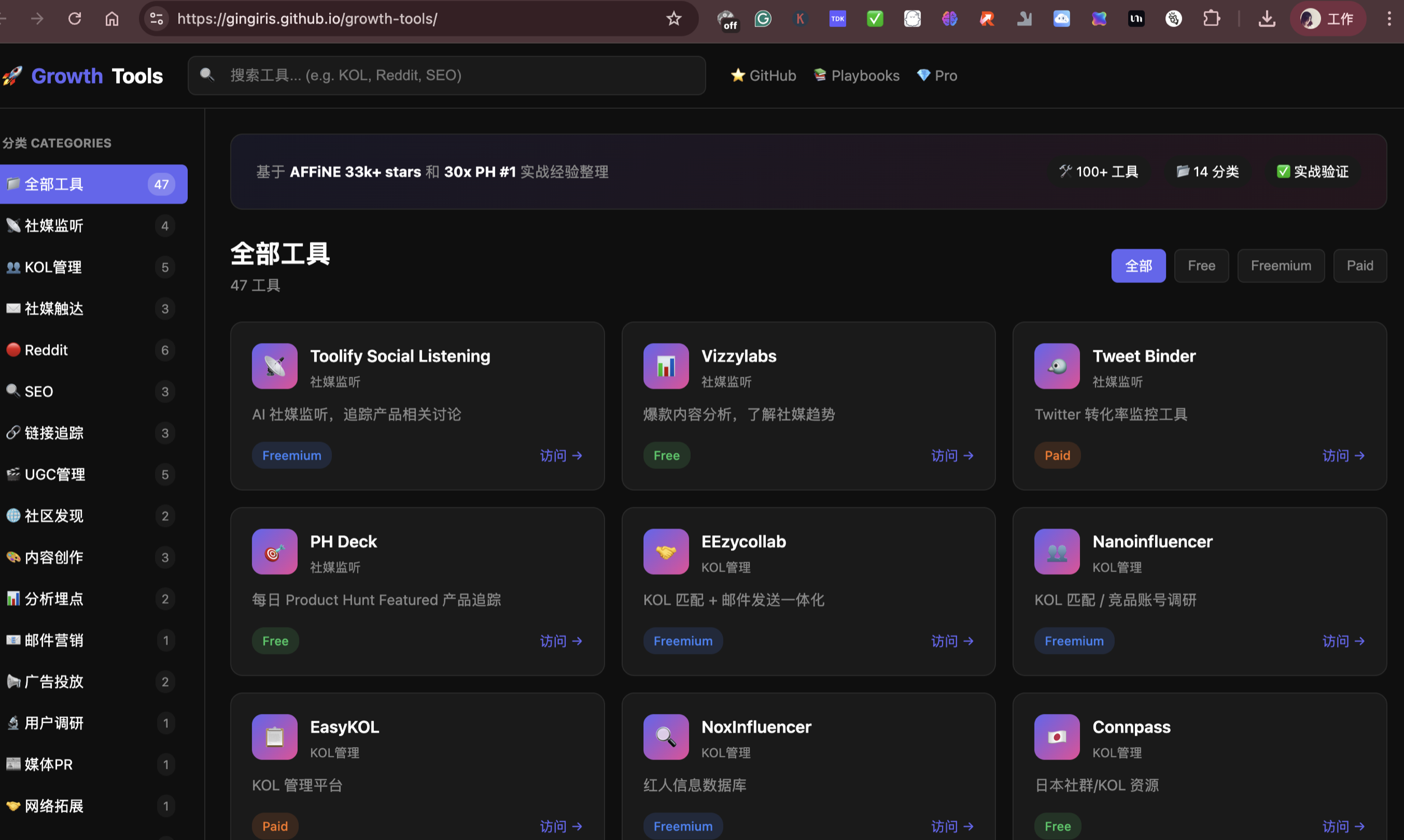The image size is (1404, 840).
Task: Click the EEzycollab handshake icon
Action: point(666,551)
